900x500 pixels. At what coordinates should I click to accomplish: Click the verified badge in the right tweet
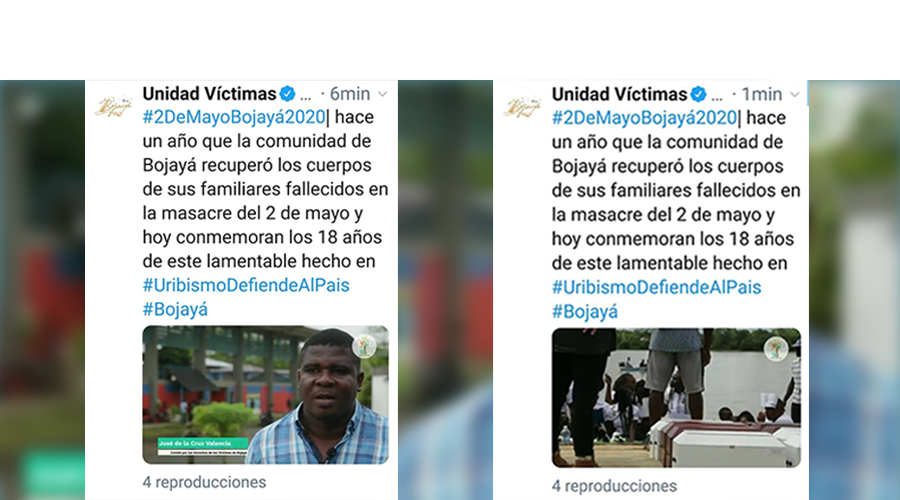click(x=699, y=94)
